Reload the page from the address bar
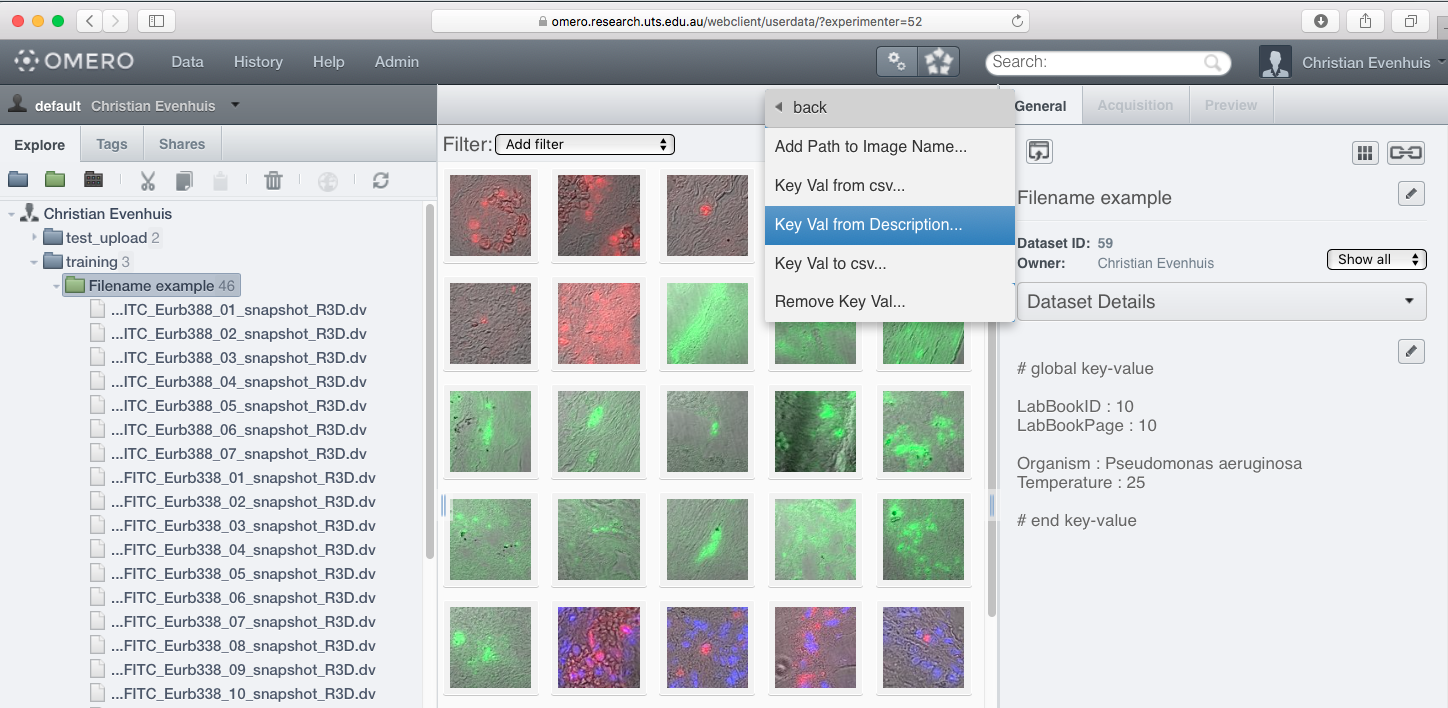The image size is (1448, 708). click(x=1017, y=21)
